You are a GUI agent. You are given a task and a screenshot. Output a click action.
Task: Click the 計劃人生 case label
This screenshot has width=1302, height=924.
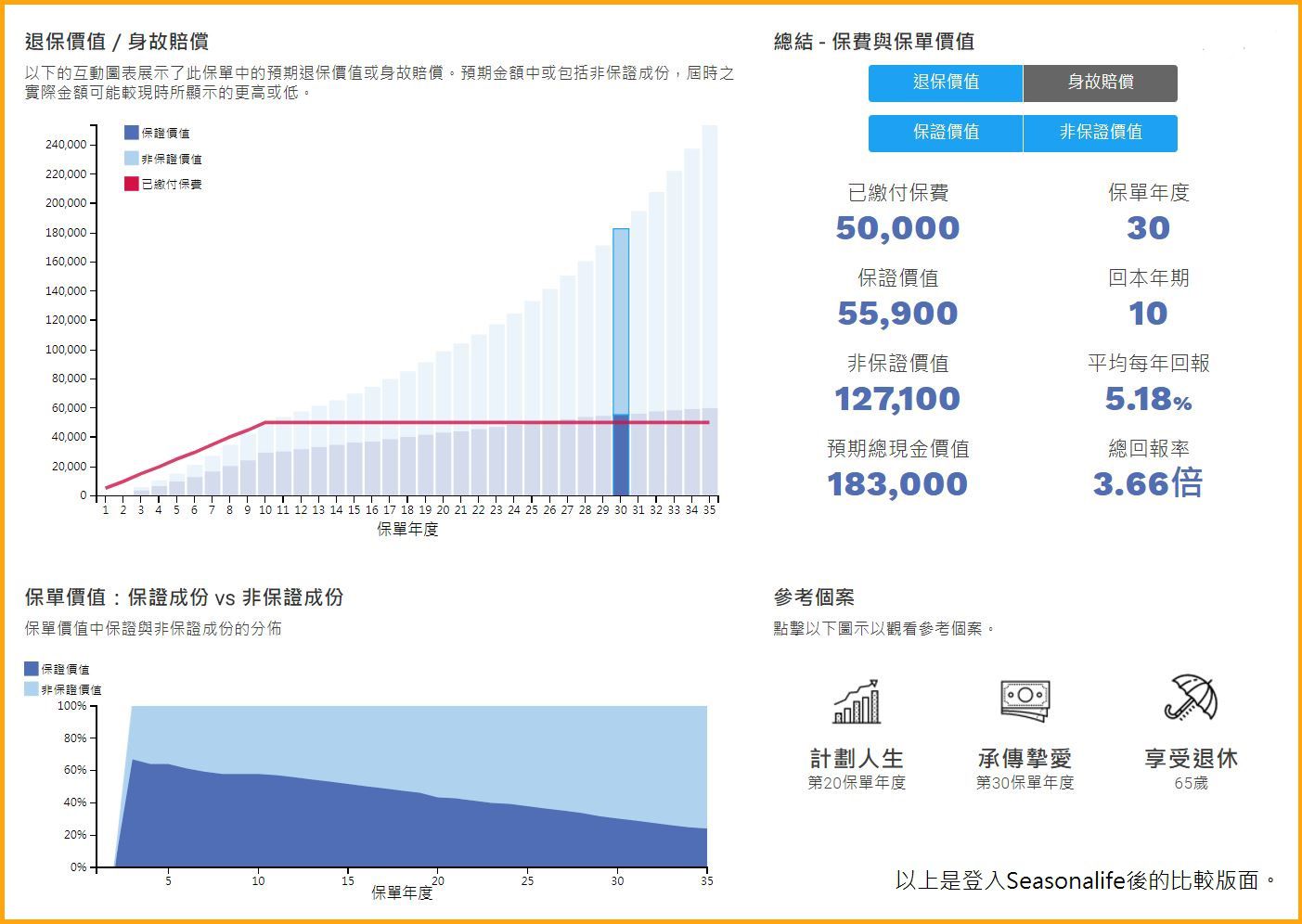click(x=857, y=758)
